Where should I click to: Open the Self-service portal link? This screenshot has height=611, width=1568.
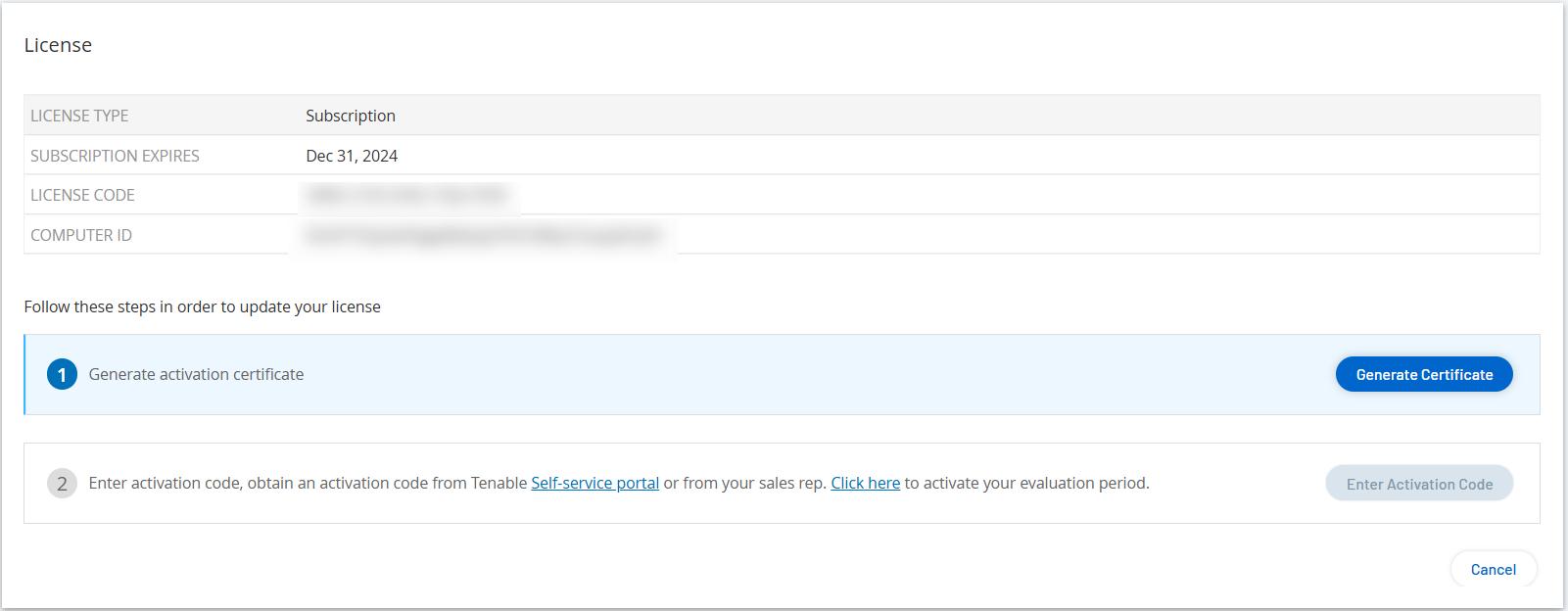594,483
